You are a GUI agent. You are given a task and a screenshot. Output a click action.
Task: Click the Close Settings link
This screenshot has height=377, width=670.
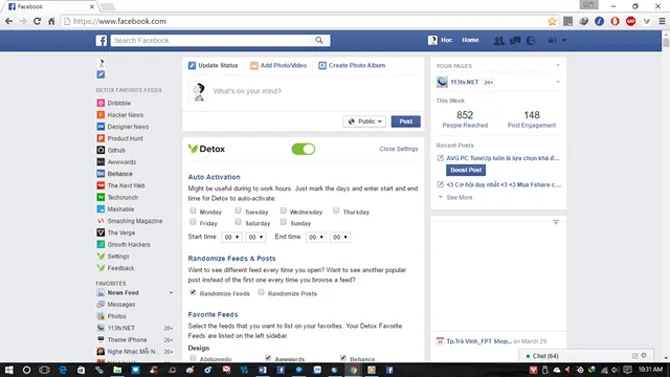pos(399,149)
